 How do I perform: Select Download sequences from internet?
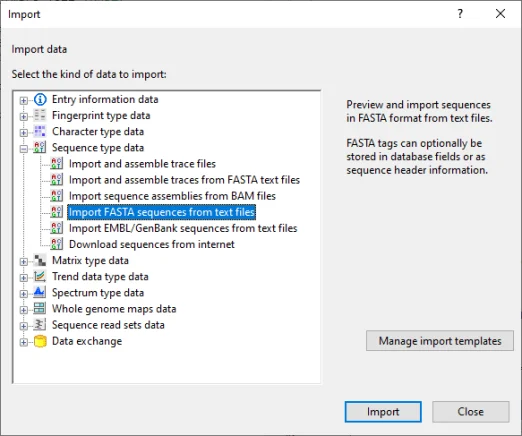(152, 244)
